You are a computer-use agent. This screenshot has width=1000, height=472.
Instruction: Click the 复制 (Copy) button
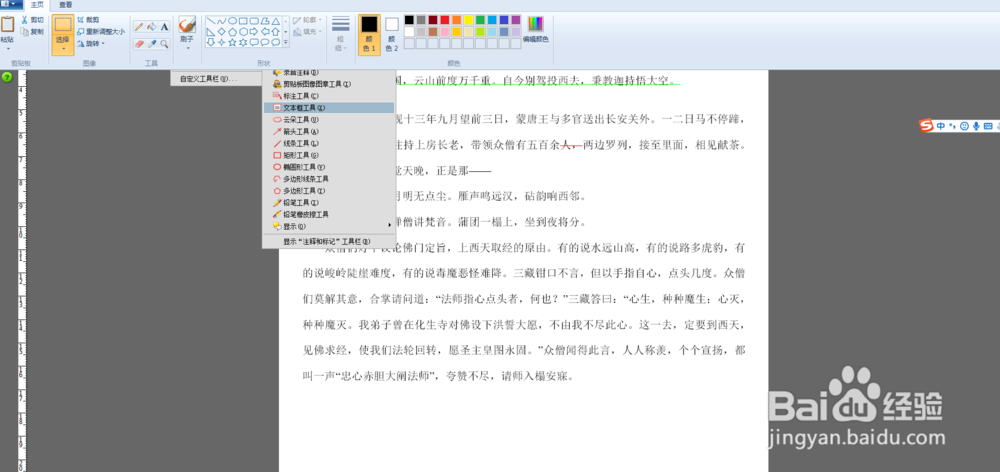point(32,31)
